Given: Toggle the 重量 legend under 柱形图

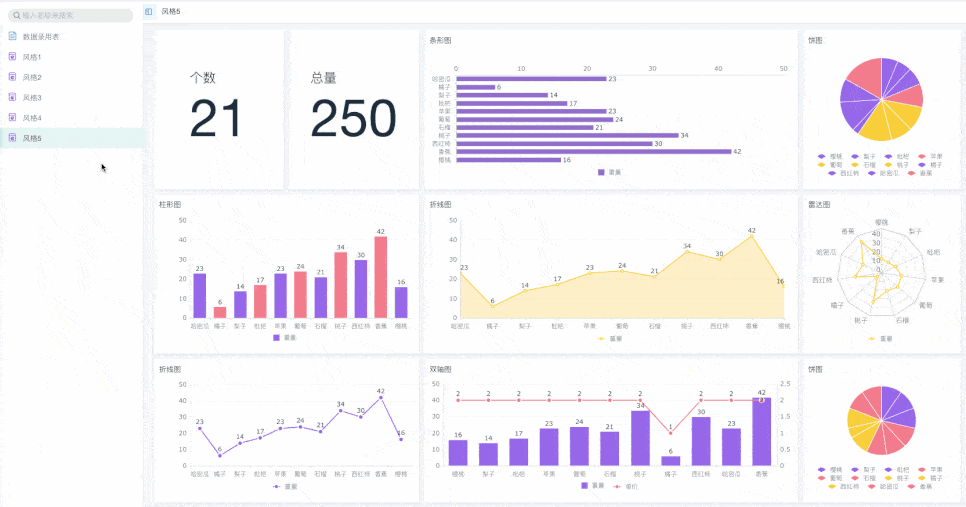Looking at the screenshot, I should pos(285,338).
